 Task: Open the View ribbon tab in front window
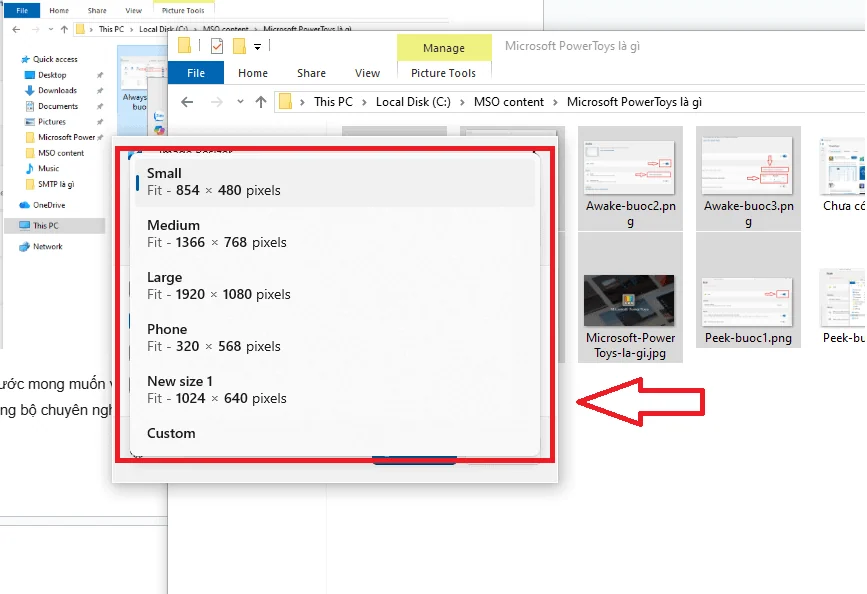(x=367, y=73)
